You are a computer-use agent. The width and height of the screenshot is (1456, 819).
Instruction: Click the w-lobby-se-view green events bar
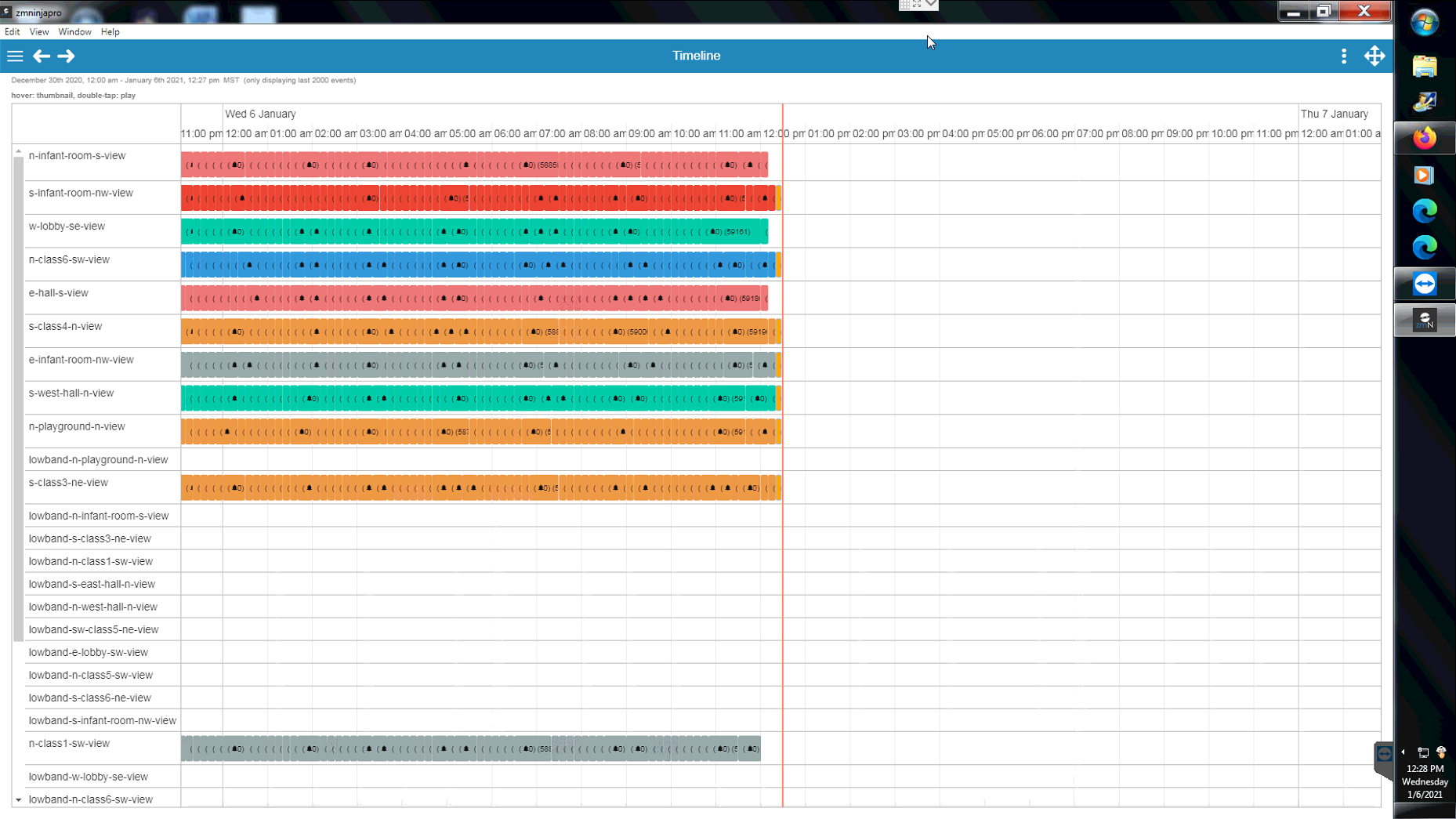(x=474, y=231)
